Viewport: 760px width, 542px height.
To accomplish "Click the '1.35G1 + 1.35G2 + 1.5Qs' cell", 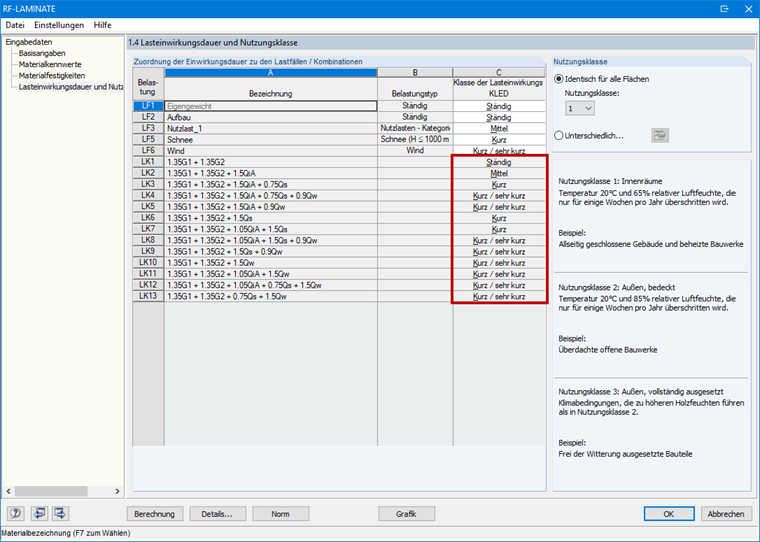I will click(270, 218).
